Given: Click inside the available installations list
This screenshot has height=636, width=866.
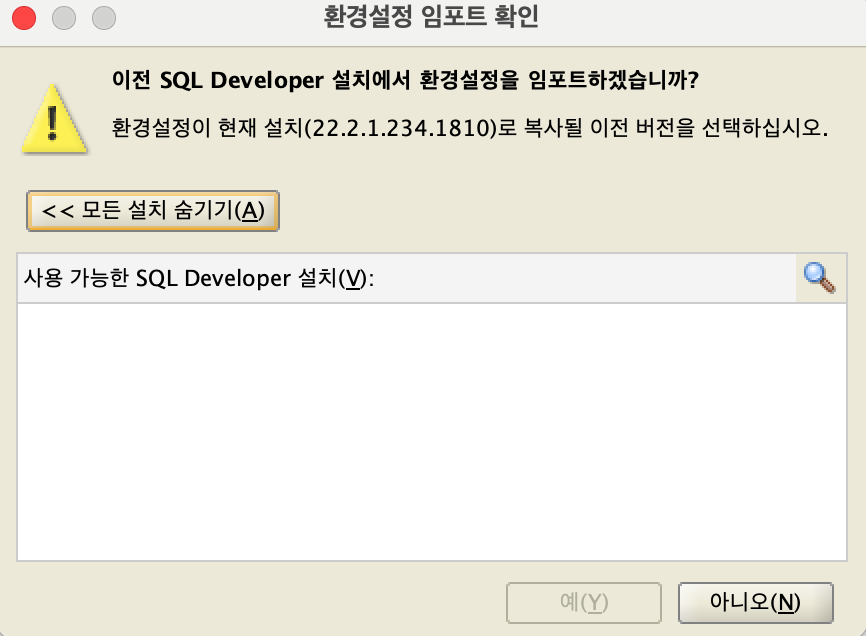Looking at the screenshot, I should [432, 432].
